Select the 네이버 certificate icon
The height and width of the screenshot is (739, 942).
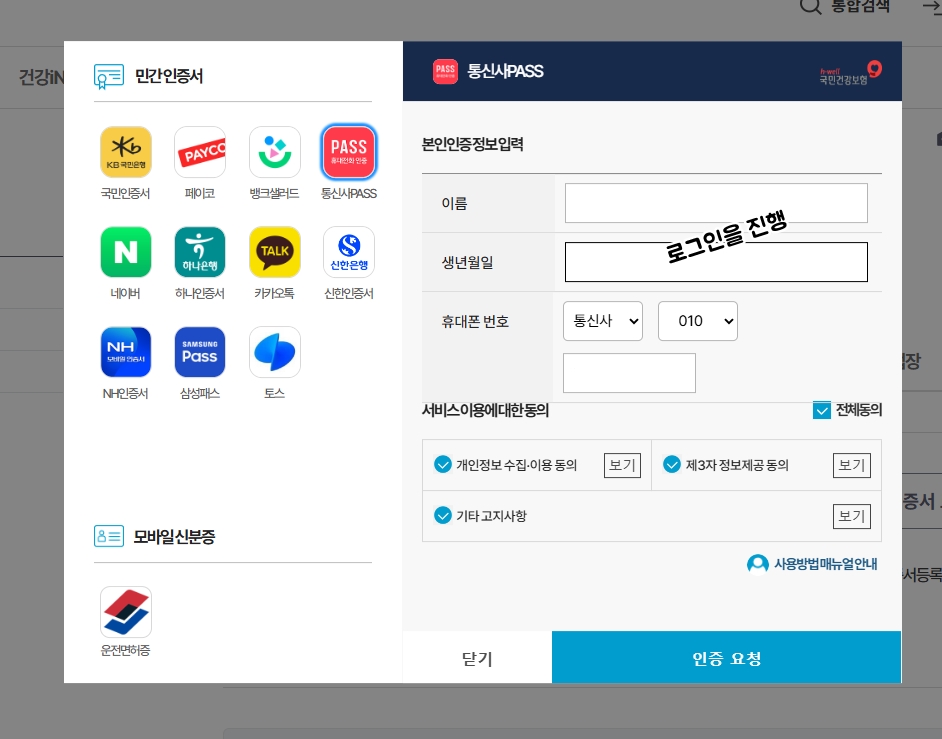pos(126,252)
